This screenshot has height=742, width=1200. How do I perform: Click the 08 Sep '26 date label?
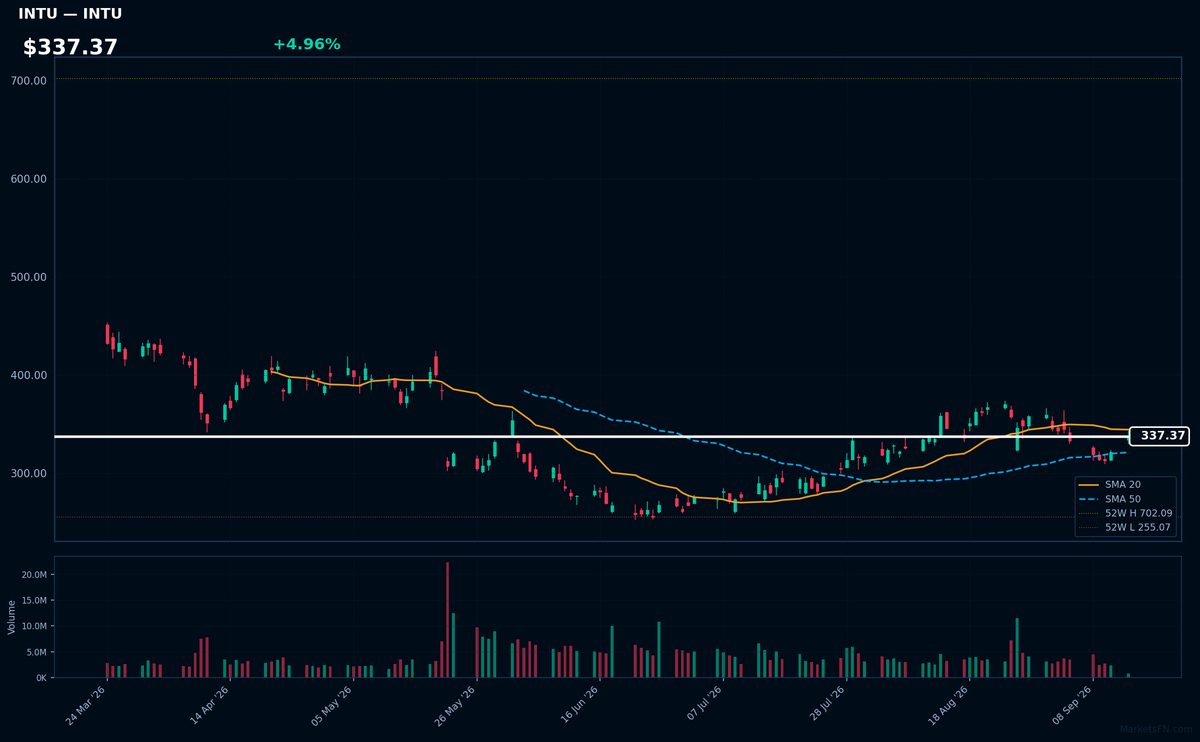[x=1071, y=706]
